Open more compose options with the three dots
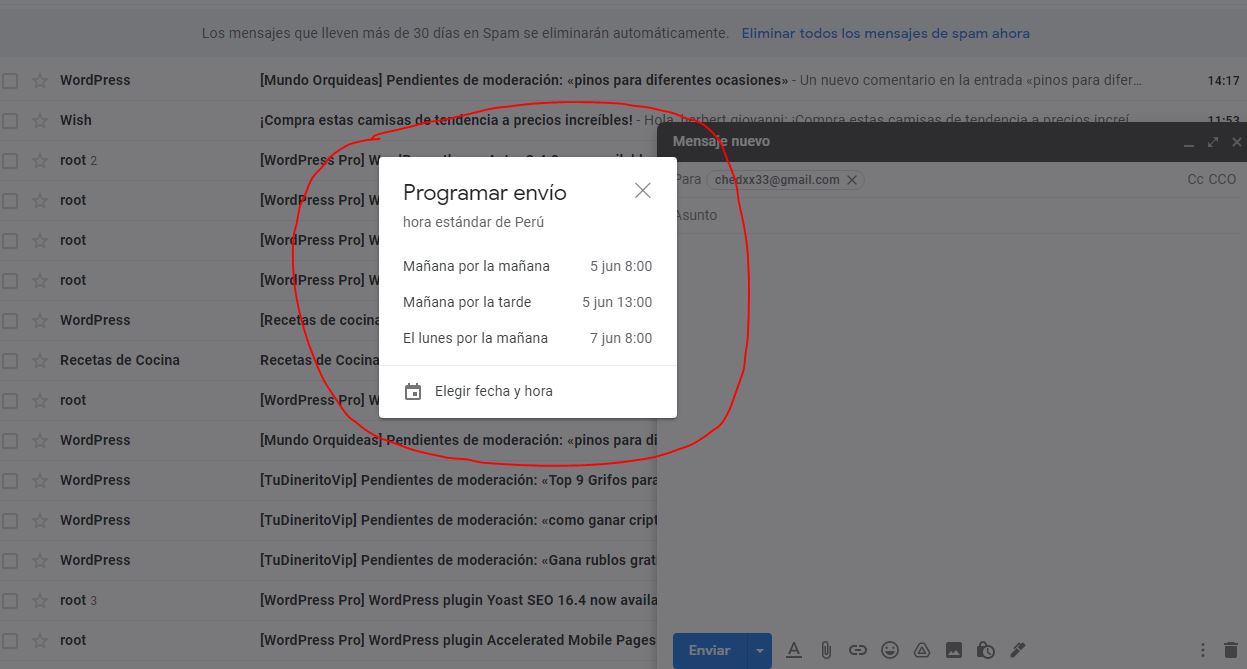 (x=1203, y=650)
